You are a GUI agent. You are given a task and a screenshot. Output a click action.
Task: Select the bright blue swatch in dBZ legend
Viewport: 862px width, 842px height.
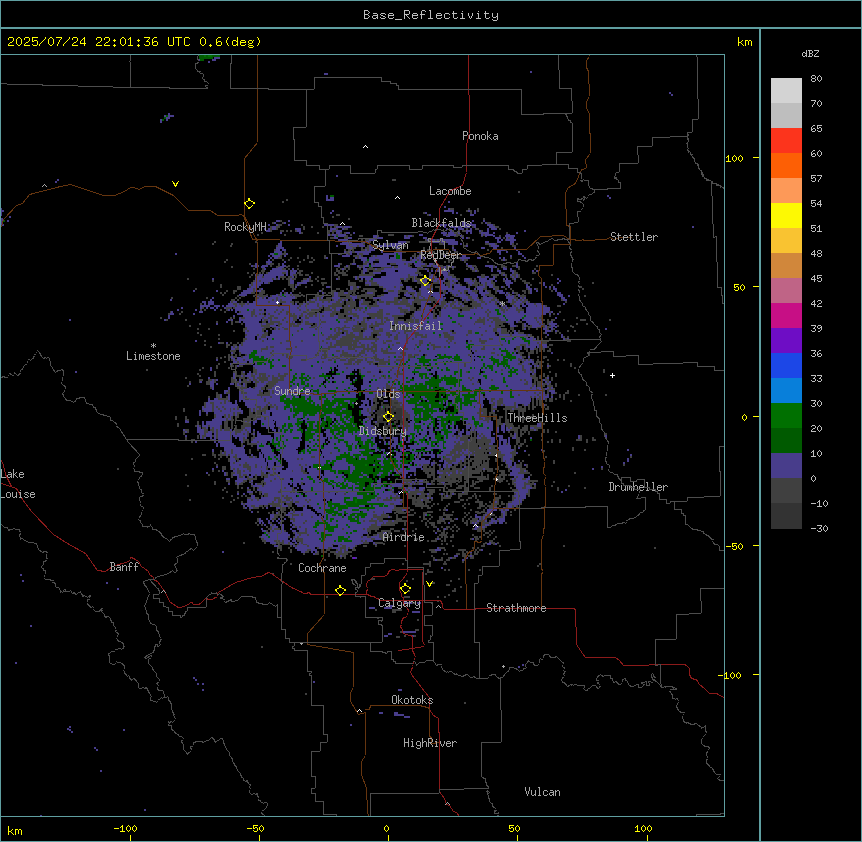point(786,365)
